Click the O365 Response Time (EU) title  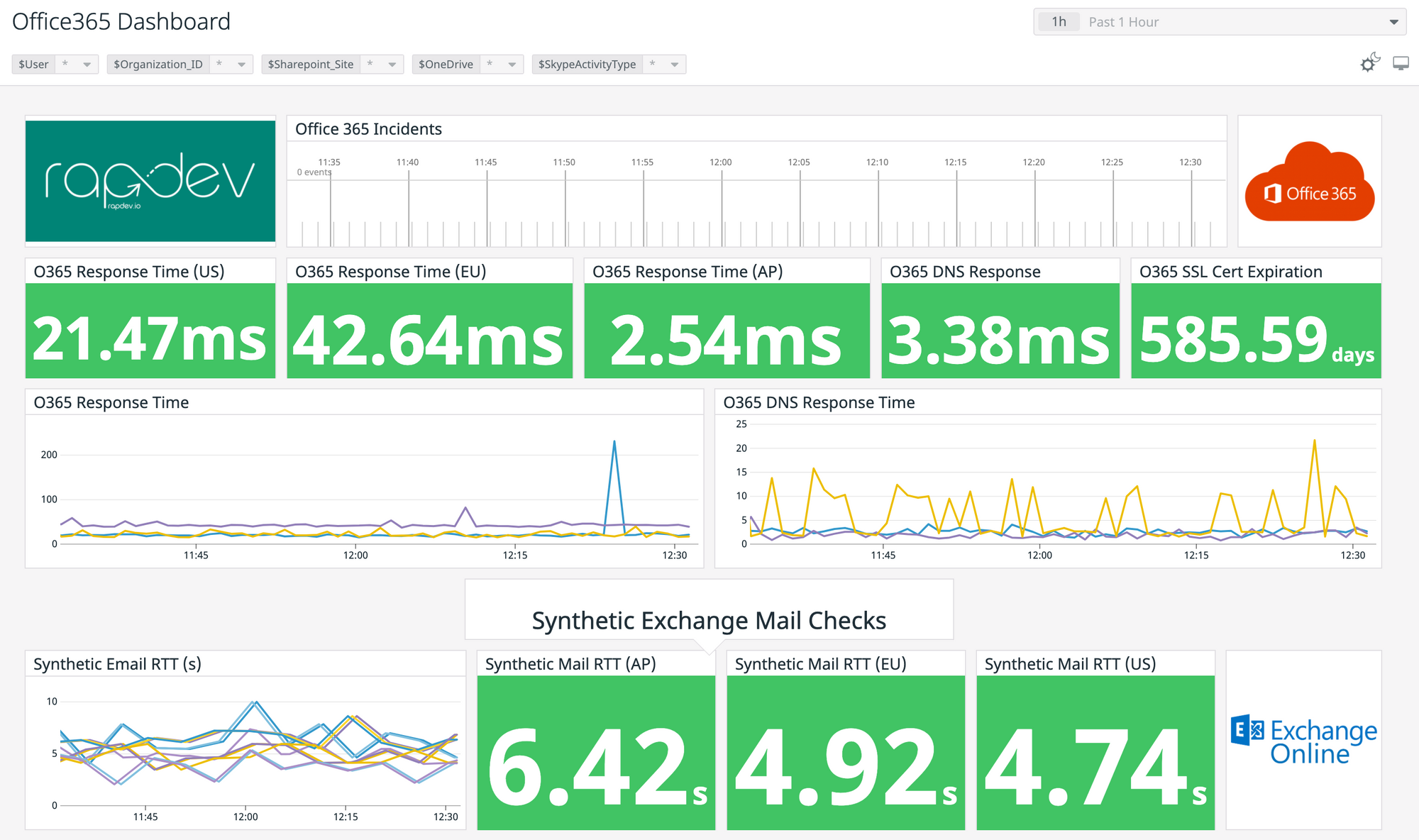pos(391,272)
